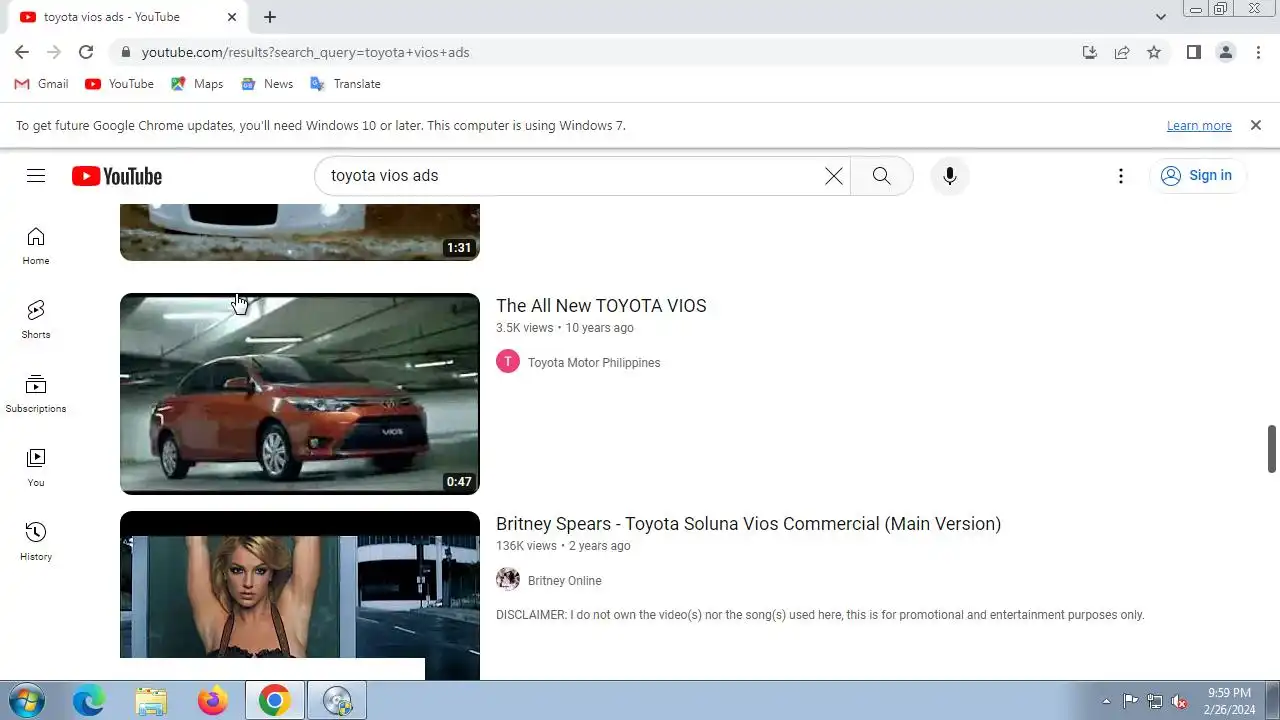Open Shorts in the sidebar

click(36, 320)
